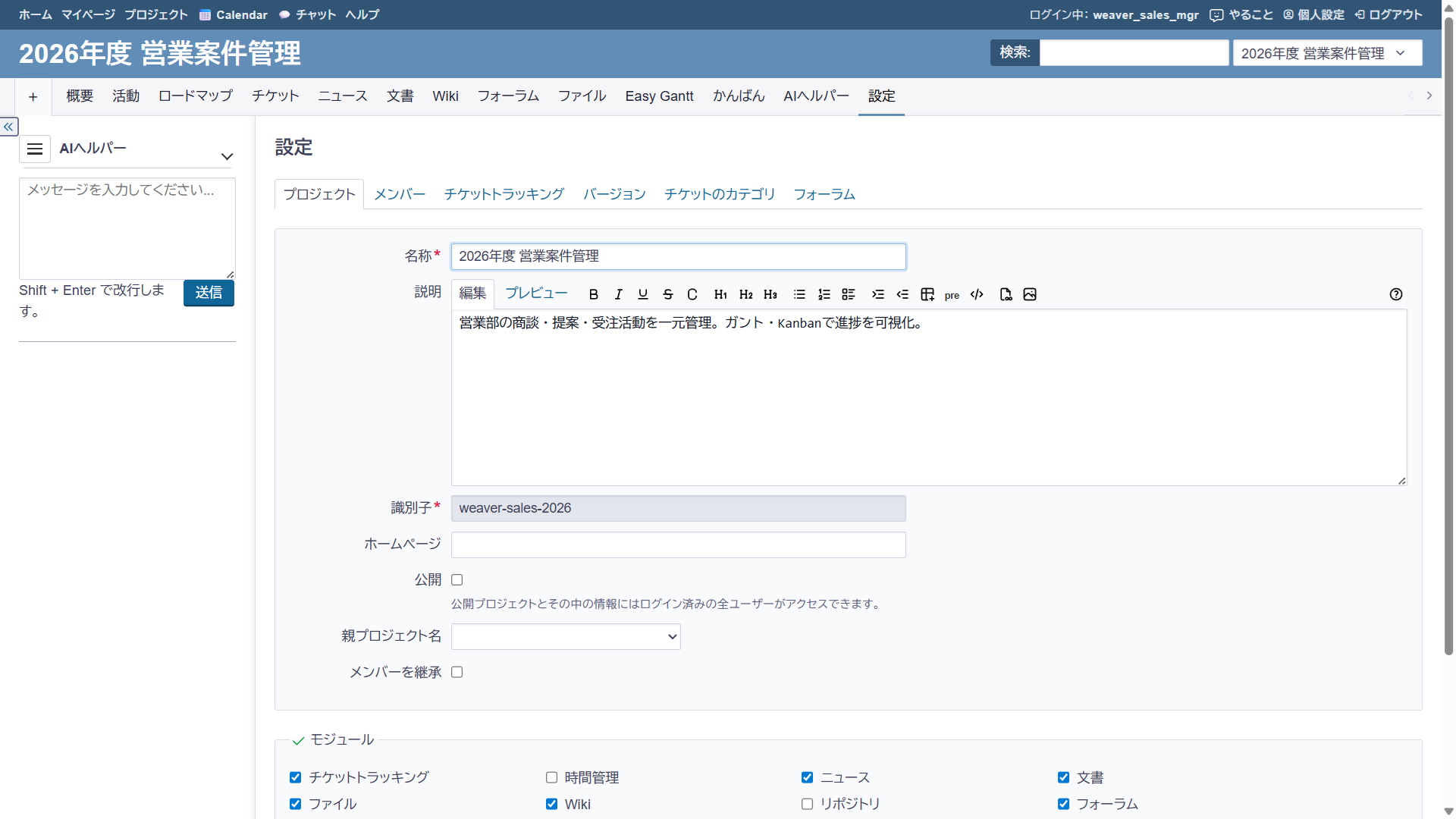Toggle the 公開 checkbox
The height and width of the screenshot is (819, 1456).
[x=457, y=579]
